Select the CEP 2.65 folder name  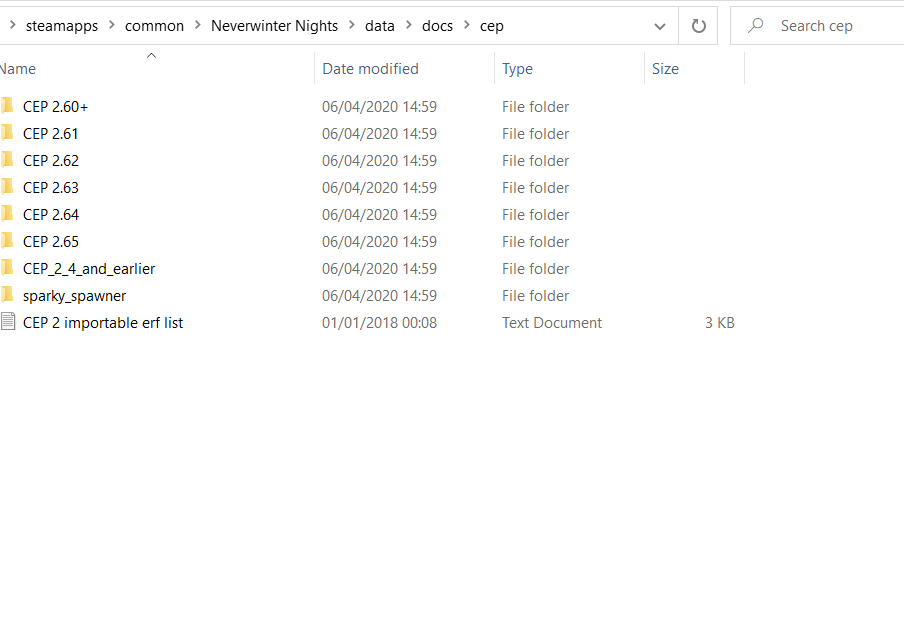point(51,242)
